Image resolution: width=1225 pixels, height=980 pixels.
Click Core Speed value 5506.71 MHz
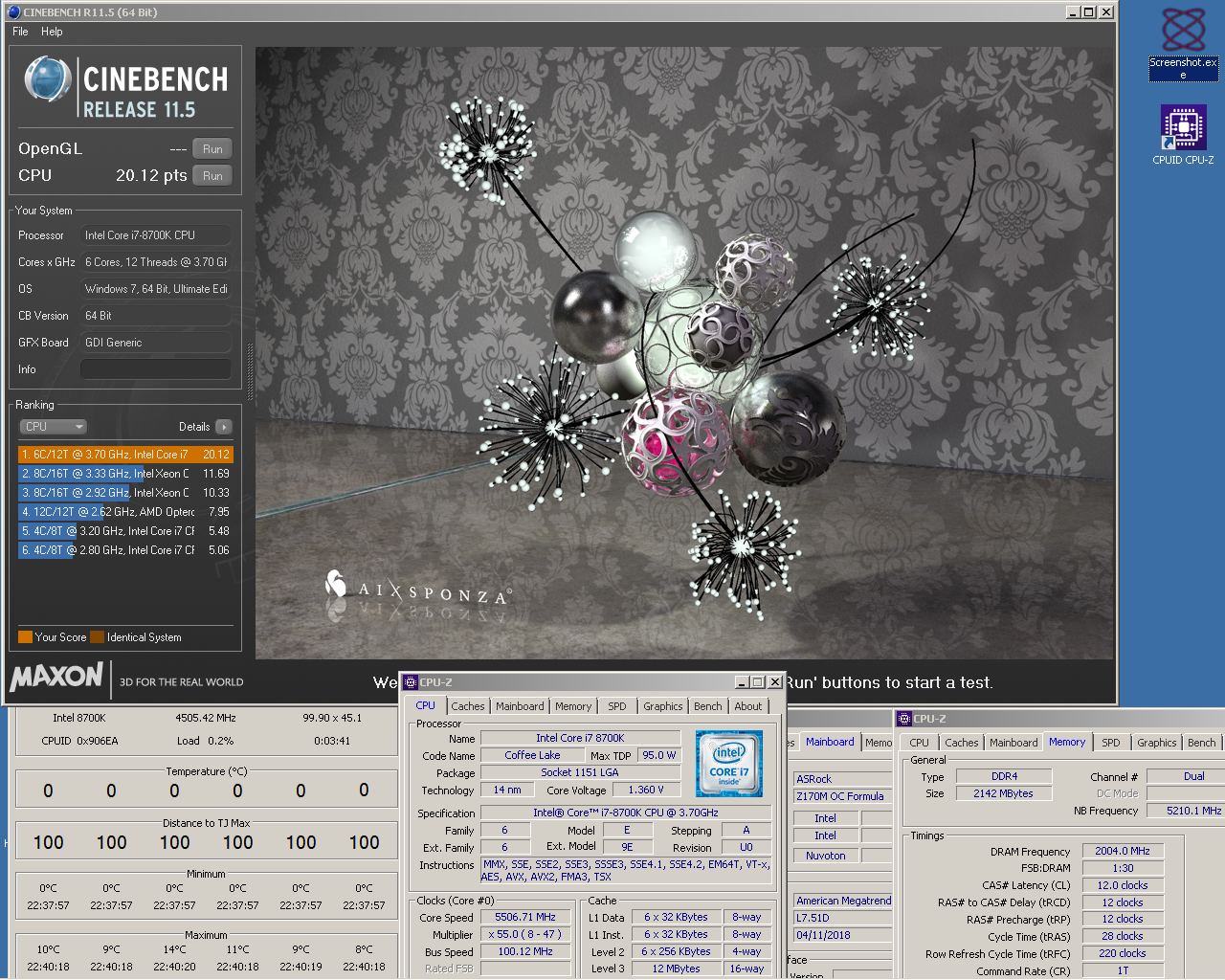pyautogui.click(x=525, y=917)
